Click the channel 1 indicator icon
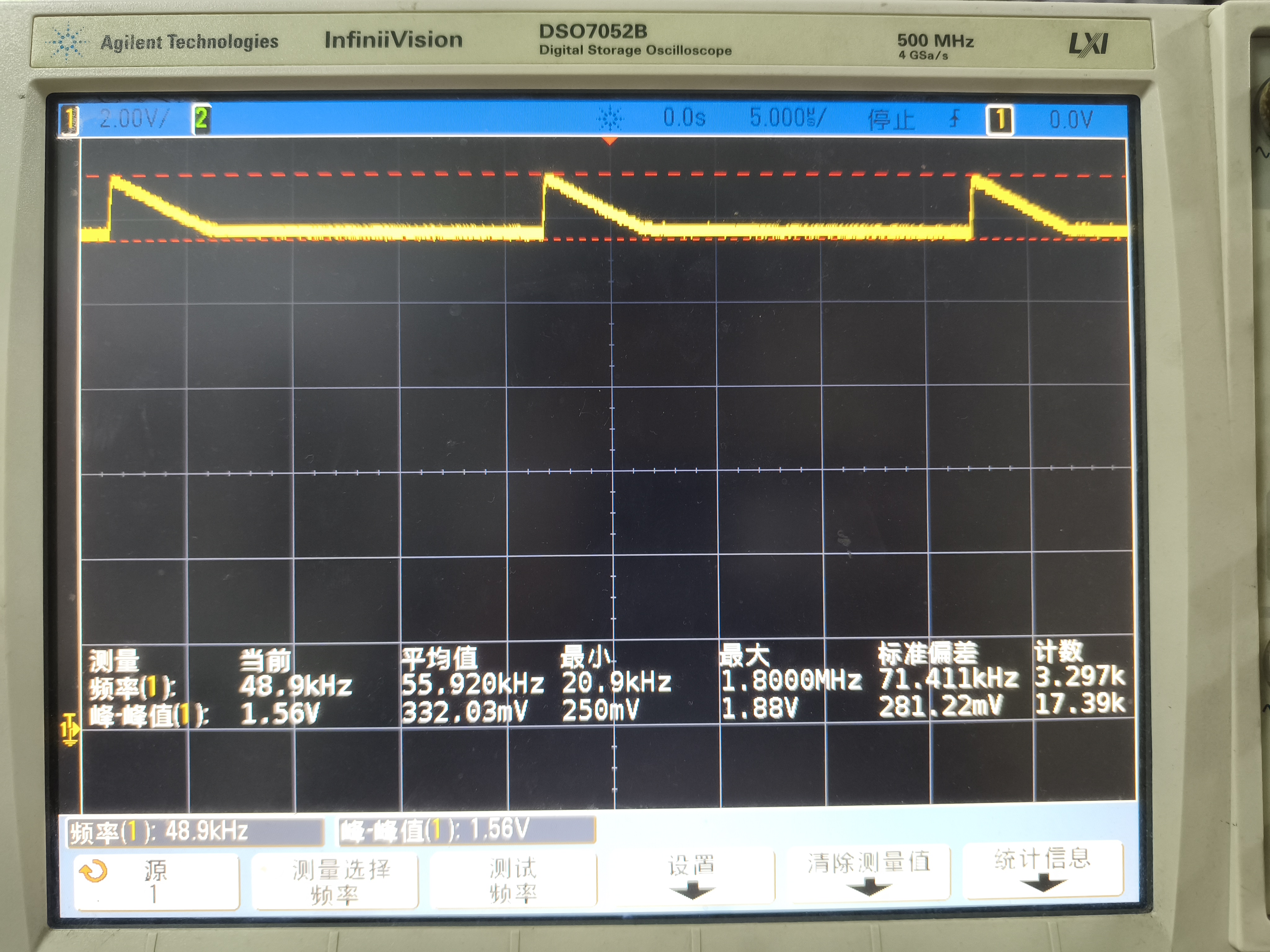The width and height of the screenshot is (1270, 952). click(69, 120)
